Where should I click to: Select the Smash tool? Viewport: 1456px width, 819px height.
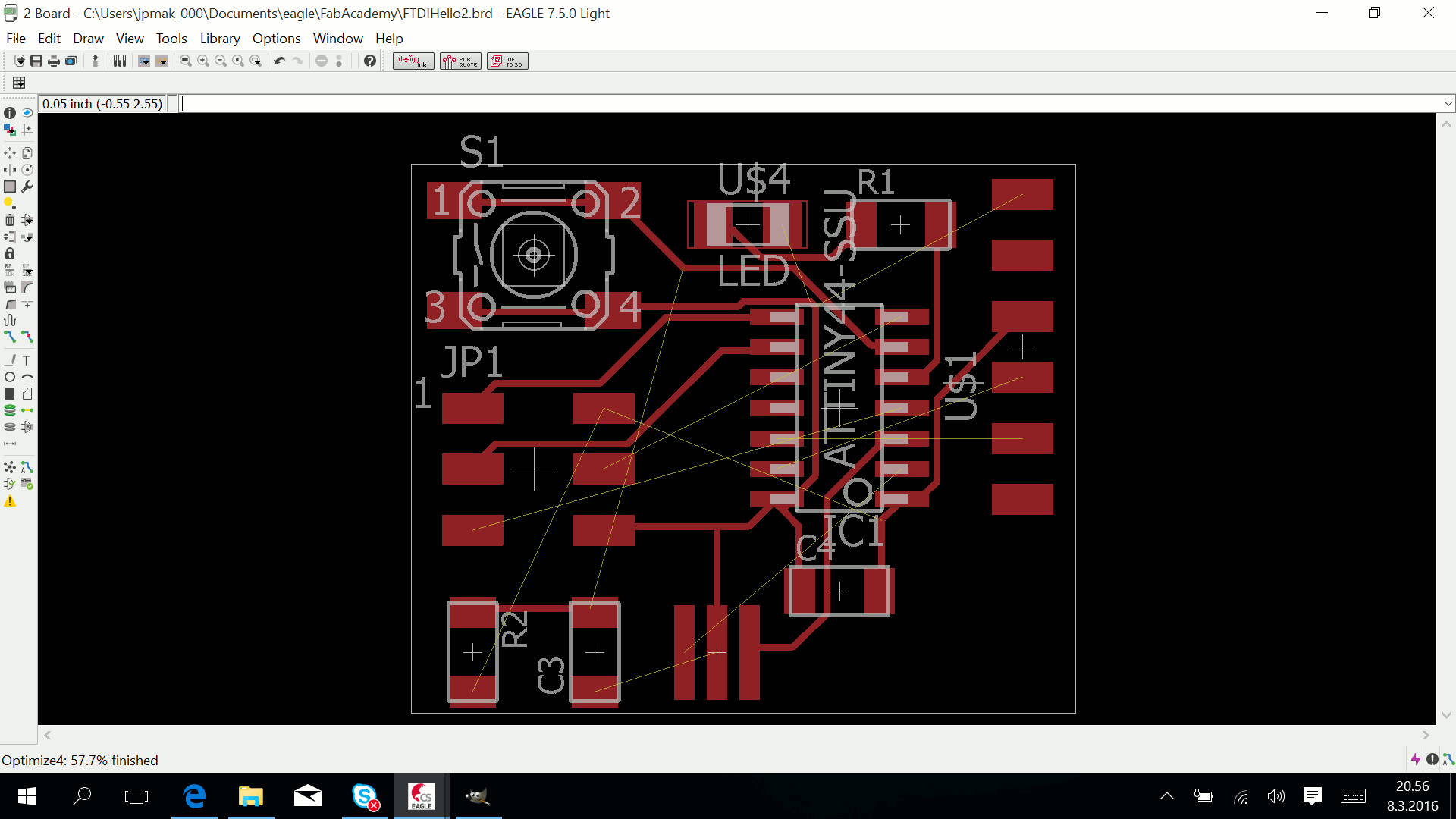click(10, 287)
